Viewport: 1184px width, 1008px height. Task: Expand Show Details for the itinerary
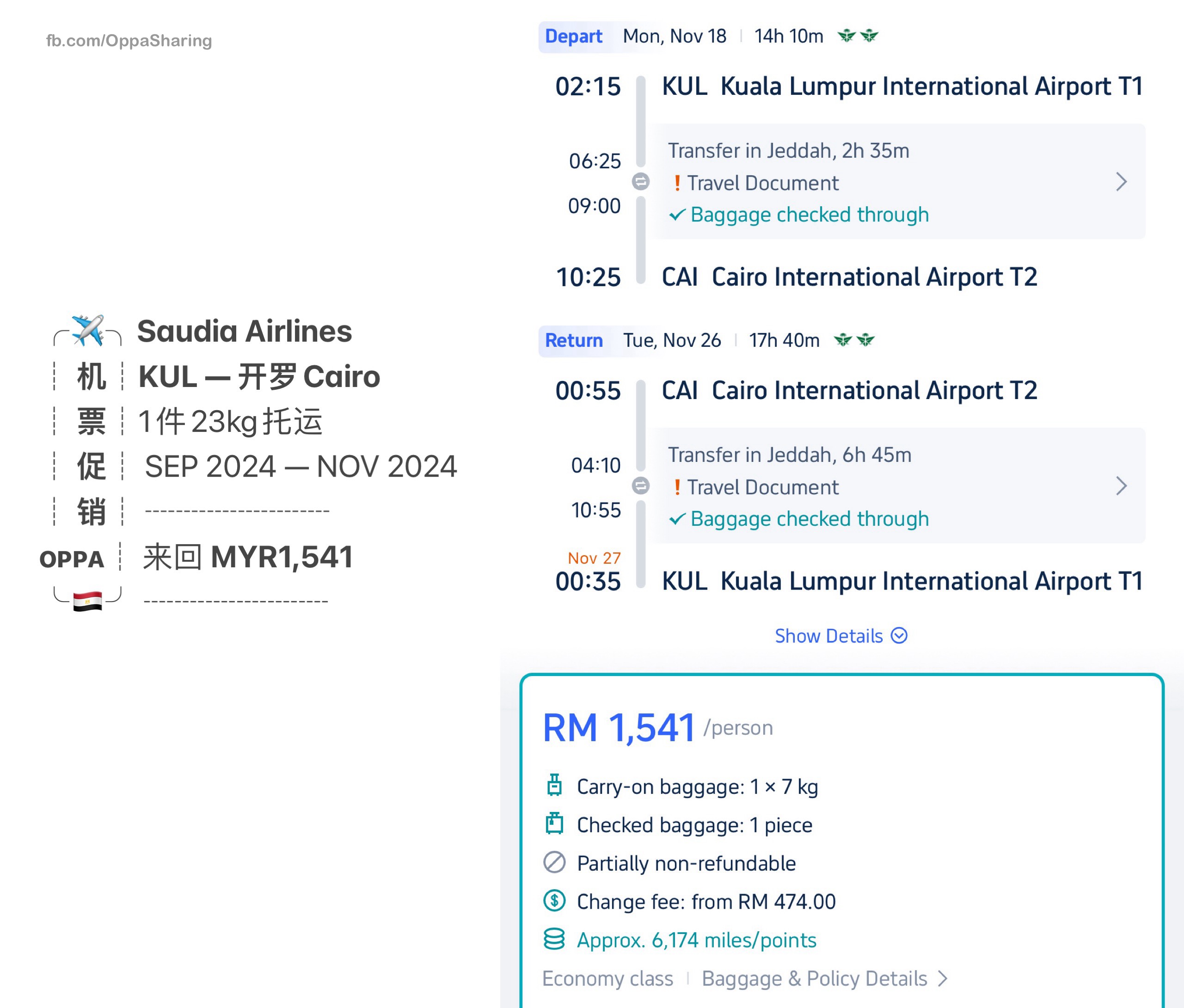point(841,635)
